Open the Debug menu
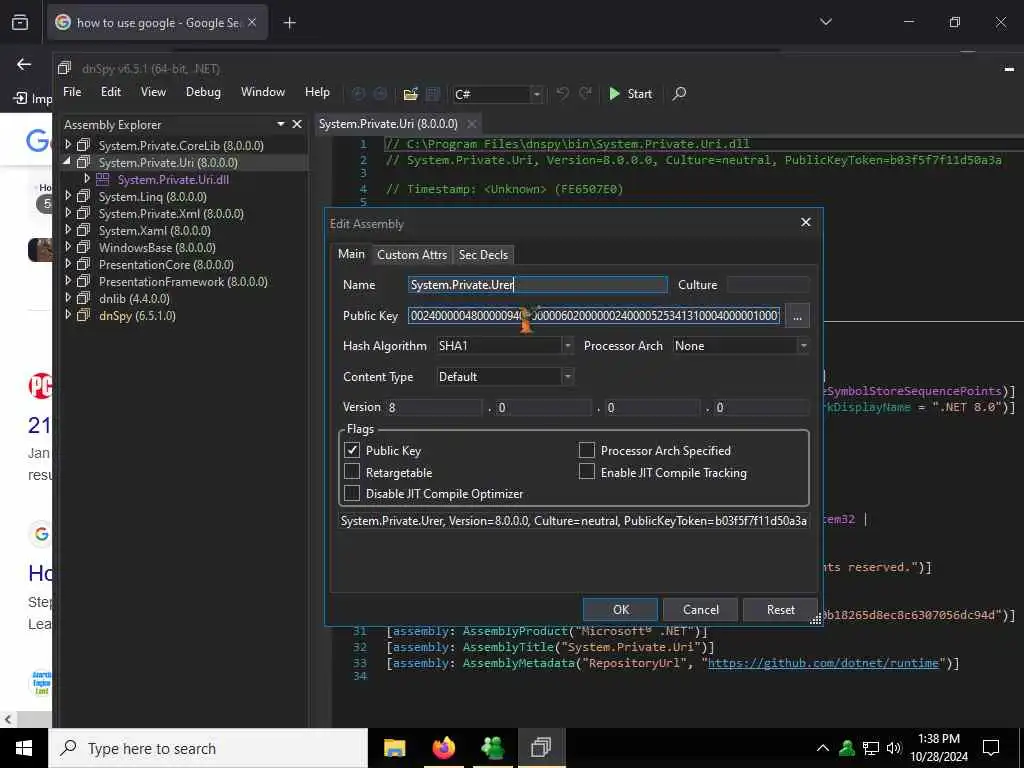 (x=203, y=91)
